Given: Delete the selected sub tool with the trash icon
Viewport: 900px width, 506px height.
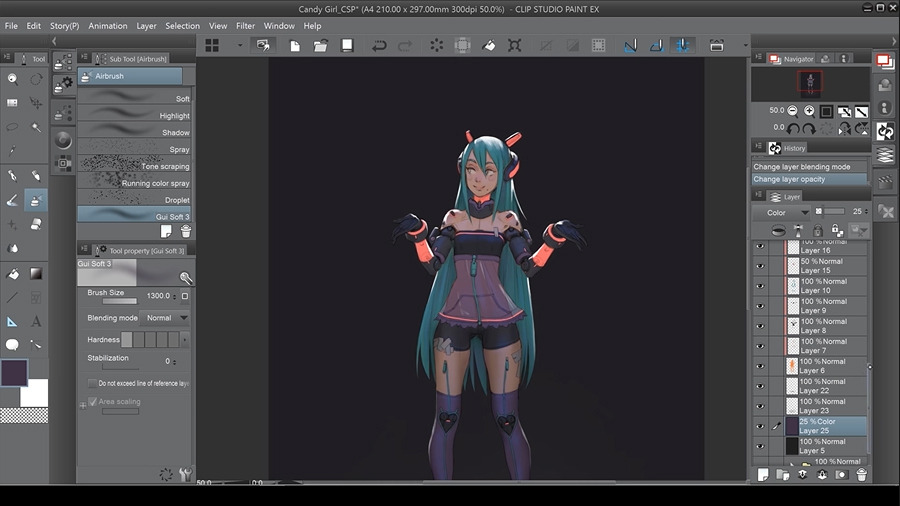Looking at the screenshot, I should click(x=185, y=231).
